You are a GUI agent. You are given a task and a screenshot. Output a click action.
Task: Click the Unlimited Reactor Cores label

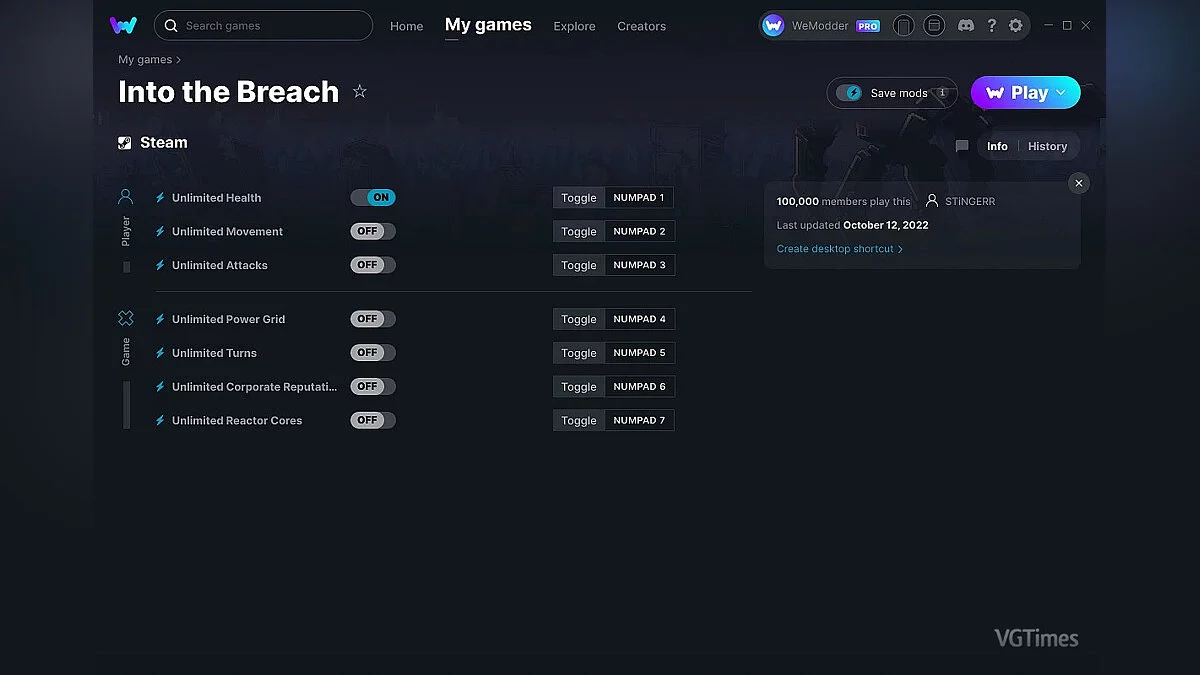pos(237,421)
